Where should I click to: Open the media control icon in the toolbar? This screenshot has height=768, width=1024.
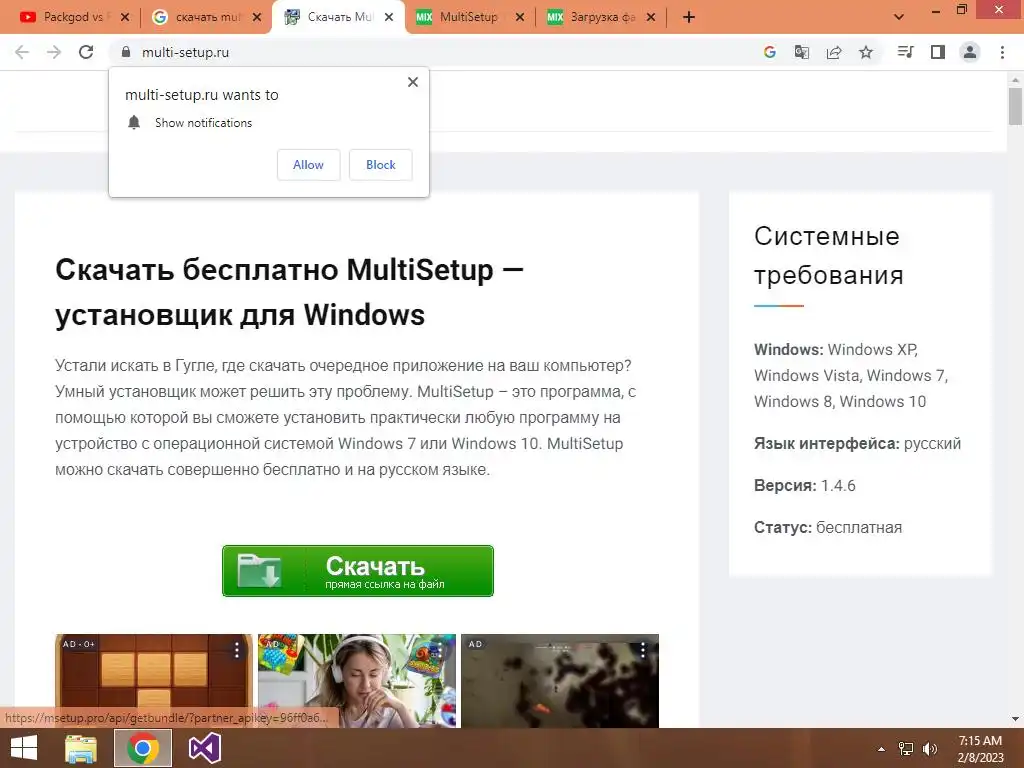(x=905, y=52)
